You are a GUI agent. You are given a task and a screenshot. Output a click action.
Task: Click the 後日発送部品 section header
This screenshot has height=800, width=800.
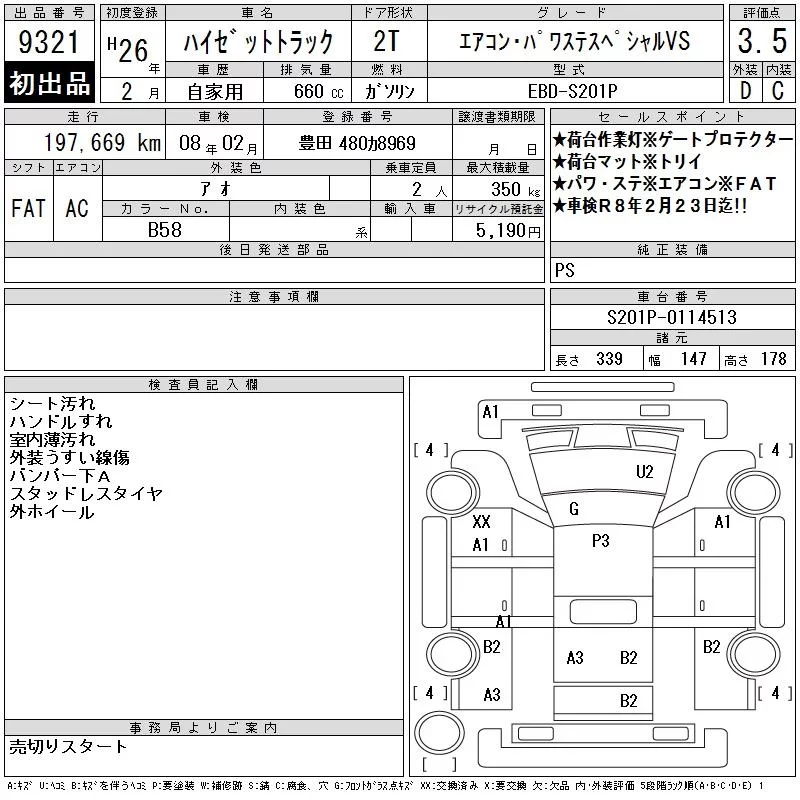274,249
